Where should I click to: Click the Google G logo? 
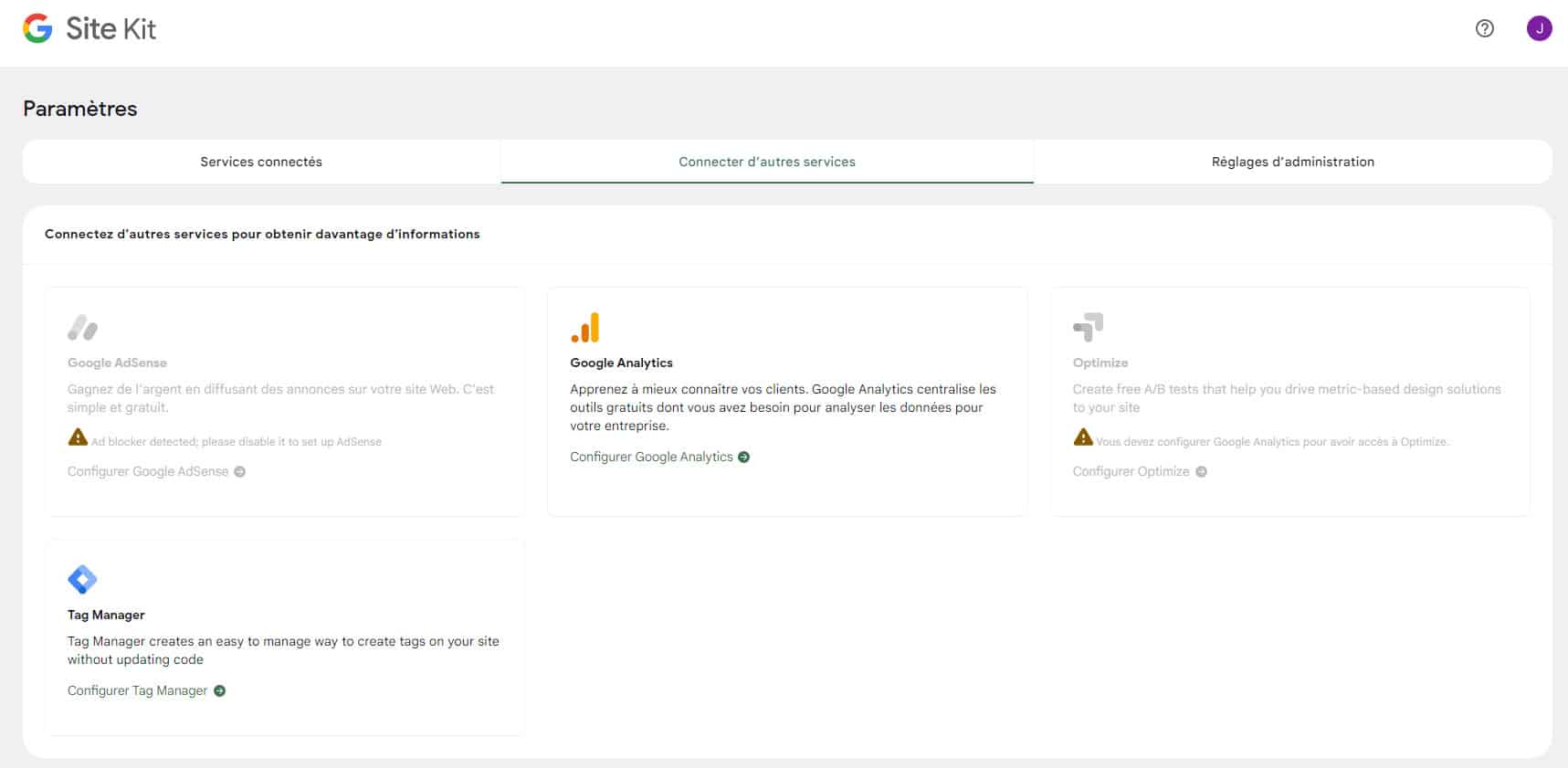pyautogui.click(x=37, y=28)
